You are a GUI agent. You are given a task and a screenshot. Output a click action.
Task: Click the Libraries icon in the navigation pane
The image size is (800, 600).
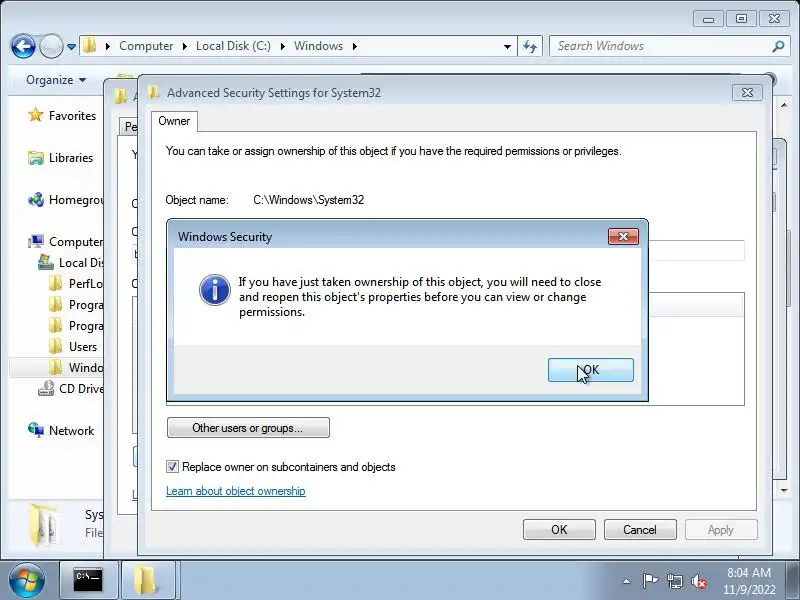pyautogui.click(x=35, y=158)
